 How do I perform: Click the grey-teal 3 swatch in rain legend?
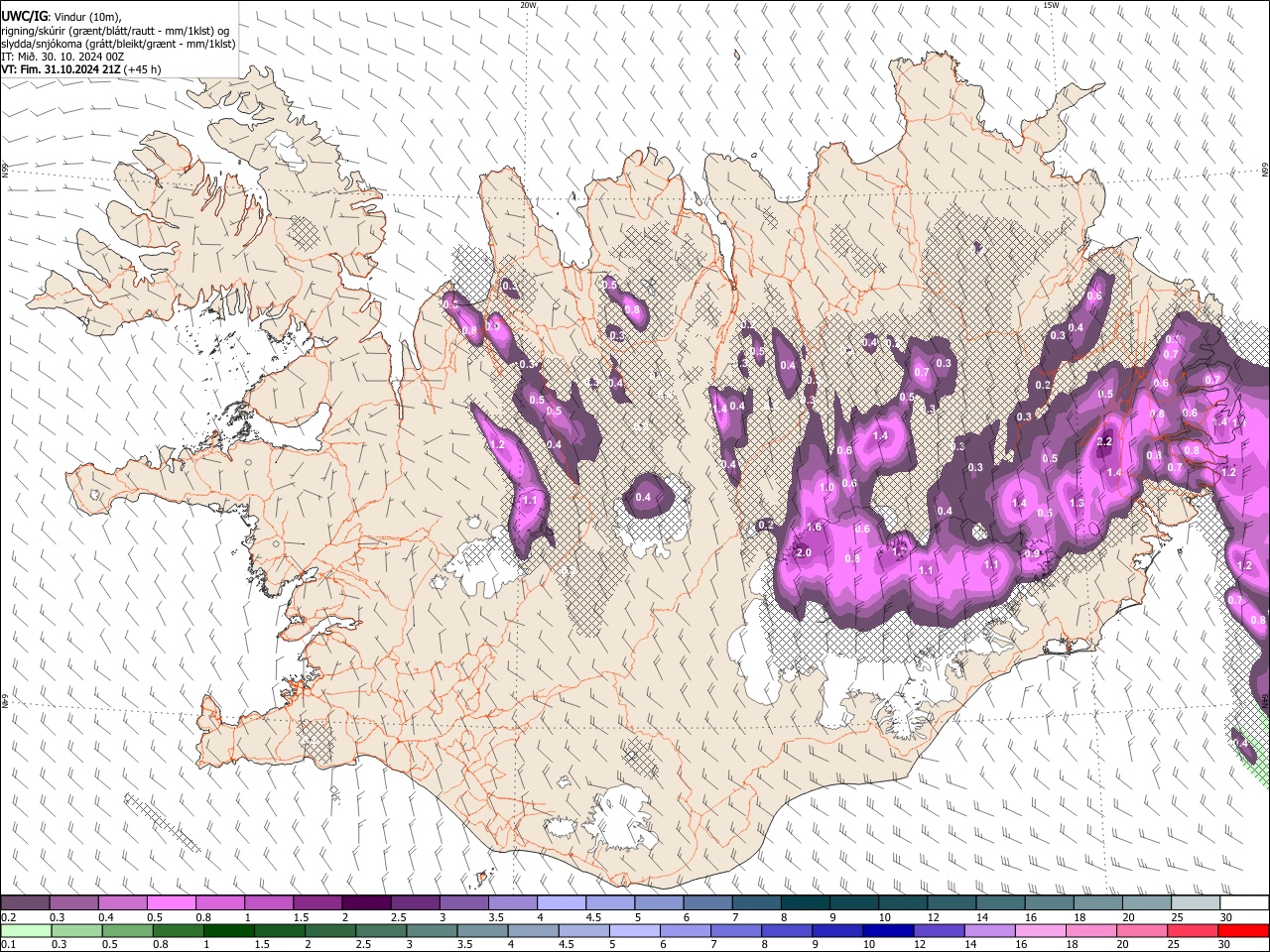coord(431,930)
